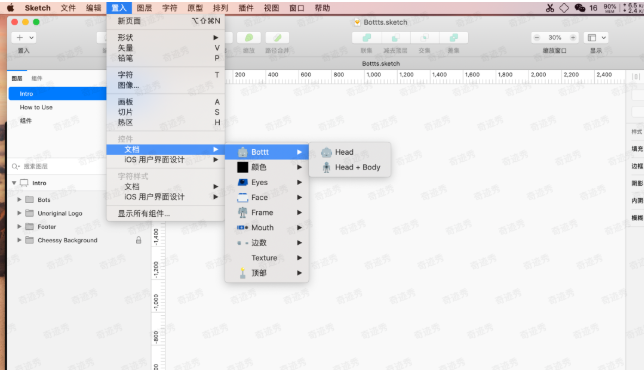
Task: Open the View (显示) dropdown chevron
Action: pyautogui.click(x=603, y=38)
